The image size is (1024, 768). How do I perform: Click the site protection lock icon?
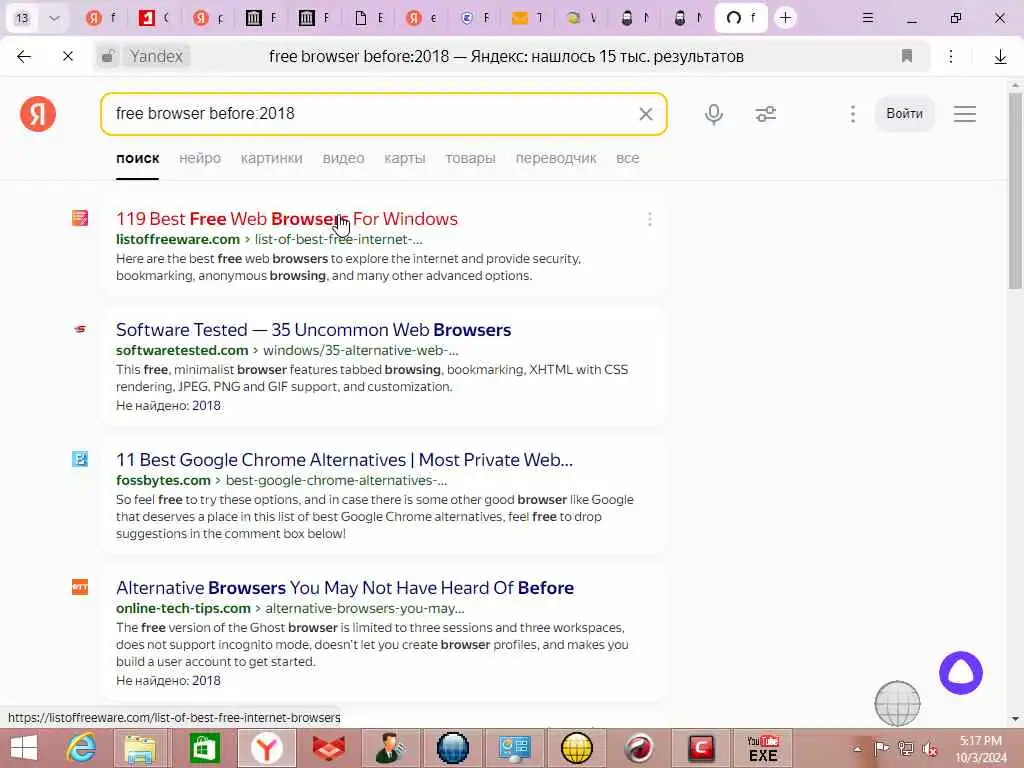(x=108, y=57)
